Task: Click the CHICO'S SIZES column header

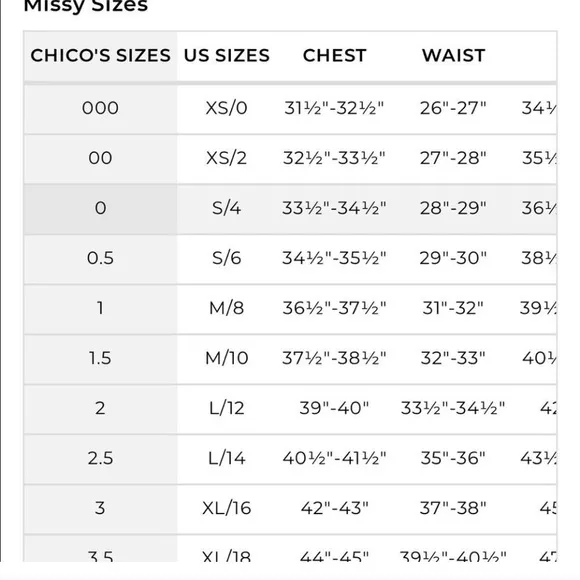Action: pos(100,56)
